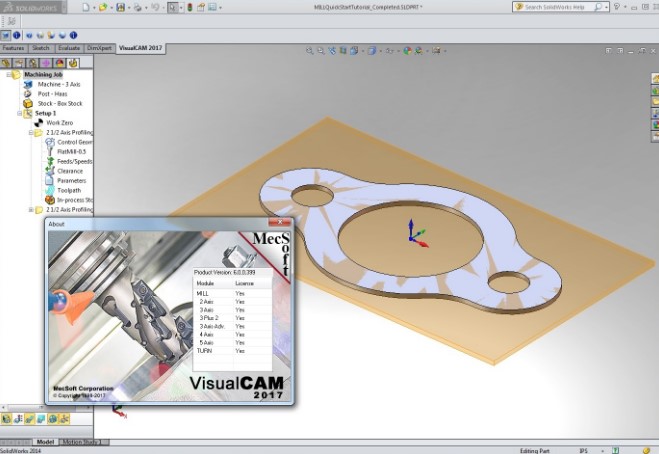Toggle the Section View icon
This screenshot has width=659, height=454.
click(343, 51)
